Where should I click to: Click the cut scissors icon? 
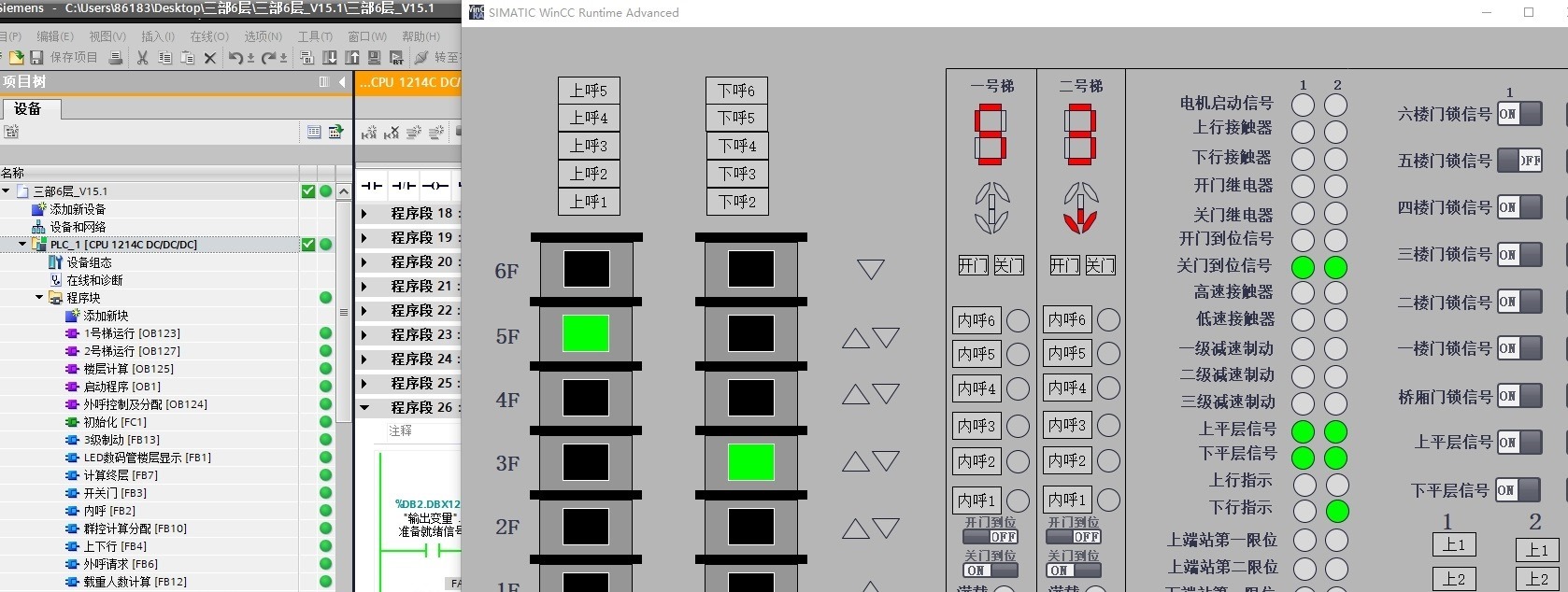[x=143, y=57]
